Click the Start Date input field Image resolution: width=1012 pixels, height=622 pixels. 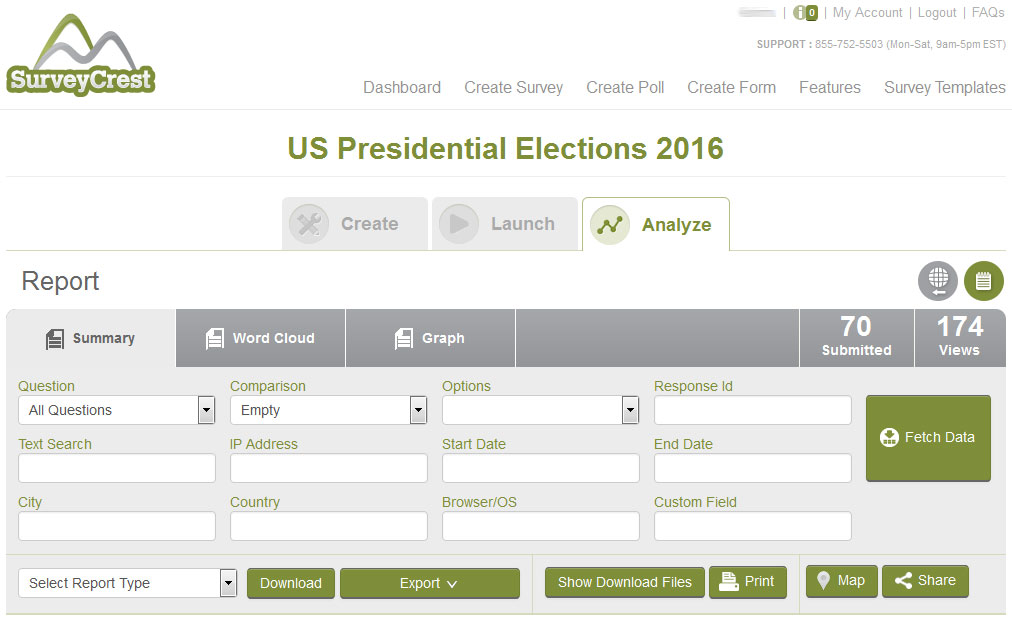[x=540, y=468]
